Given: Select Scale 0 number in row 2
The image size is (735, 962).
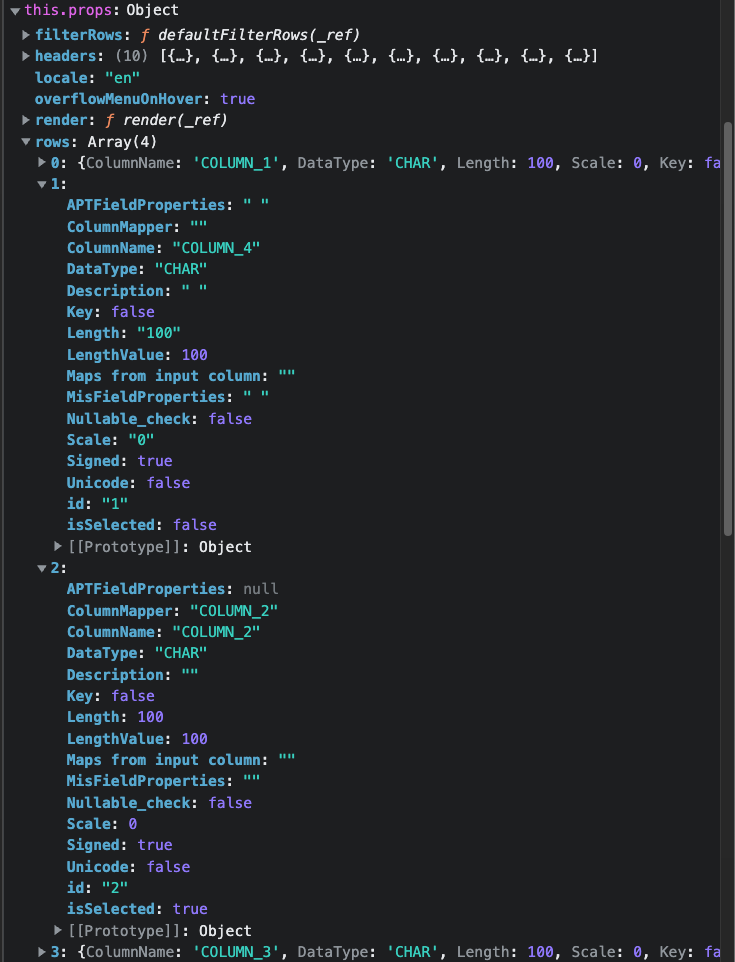Looking at the screenshot, I should [133, 824].
